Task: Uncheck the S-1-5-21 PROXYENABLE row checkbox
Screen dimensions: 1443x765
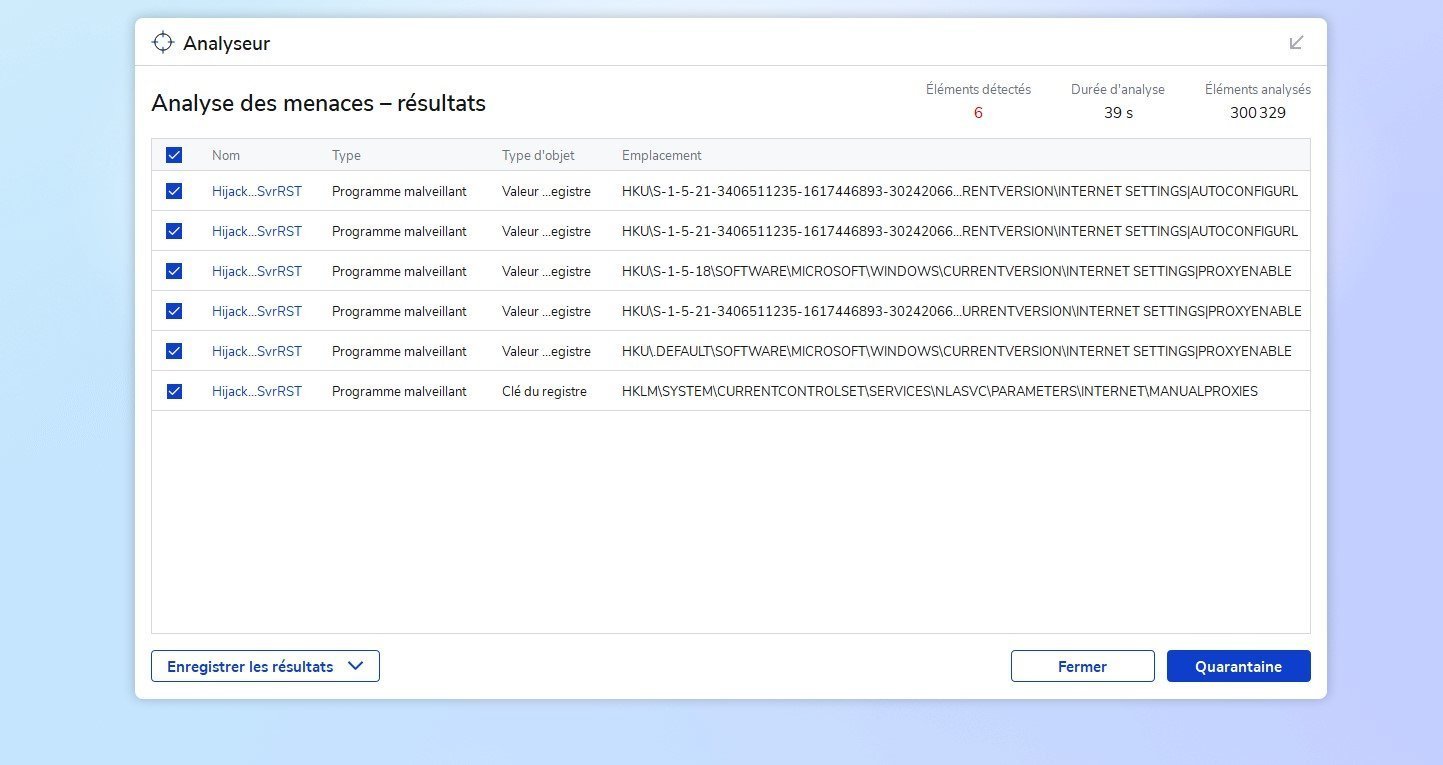Action: click(x=174, y=311)
